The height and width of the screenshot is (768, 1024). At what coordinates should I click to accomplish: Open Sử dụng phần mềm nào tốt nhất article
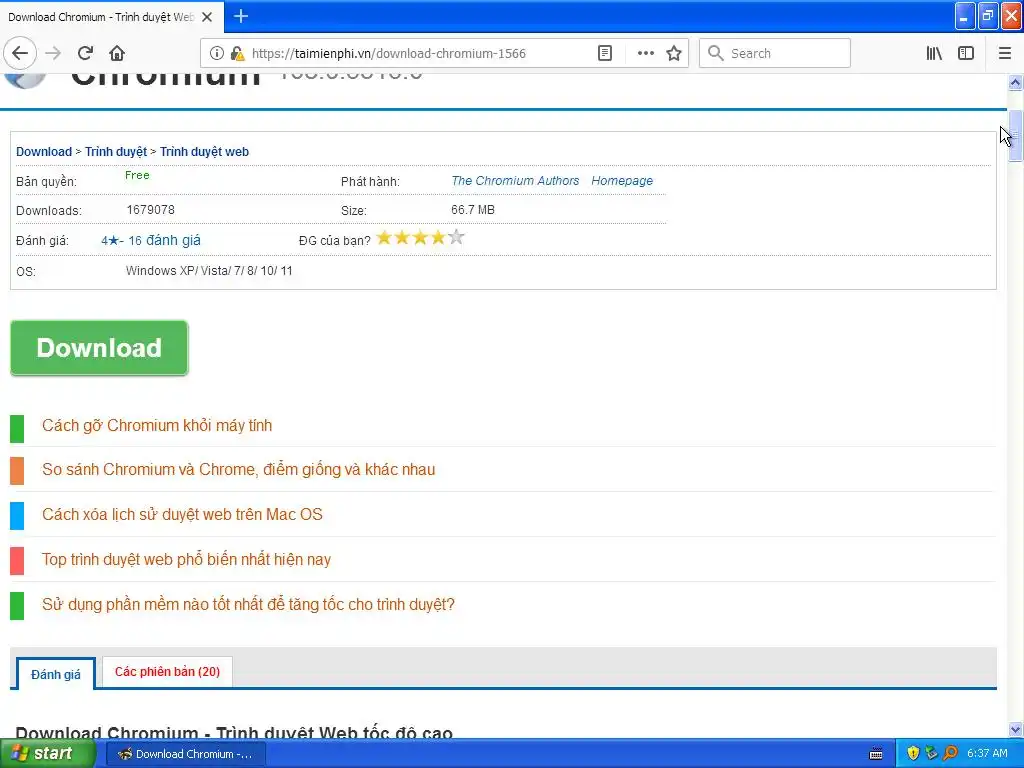click(x=248, y=605)
